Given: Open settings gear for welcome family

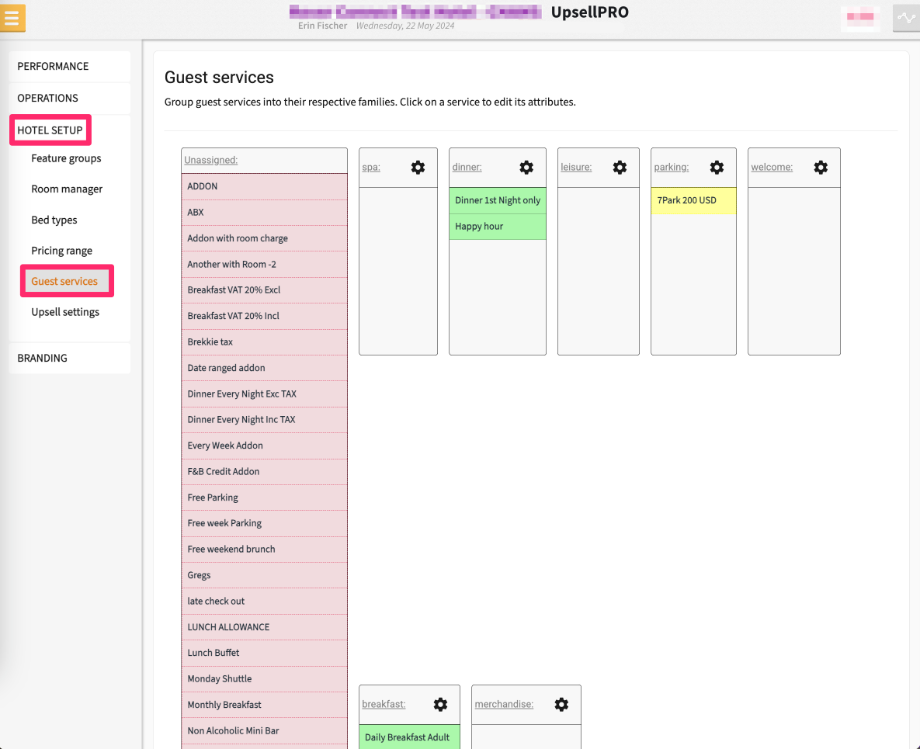Looking at the screenshot, I should click(820, 167).
